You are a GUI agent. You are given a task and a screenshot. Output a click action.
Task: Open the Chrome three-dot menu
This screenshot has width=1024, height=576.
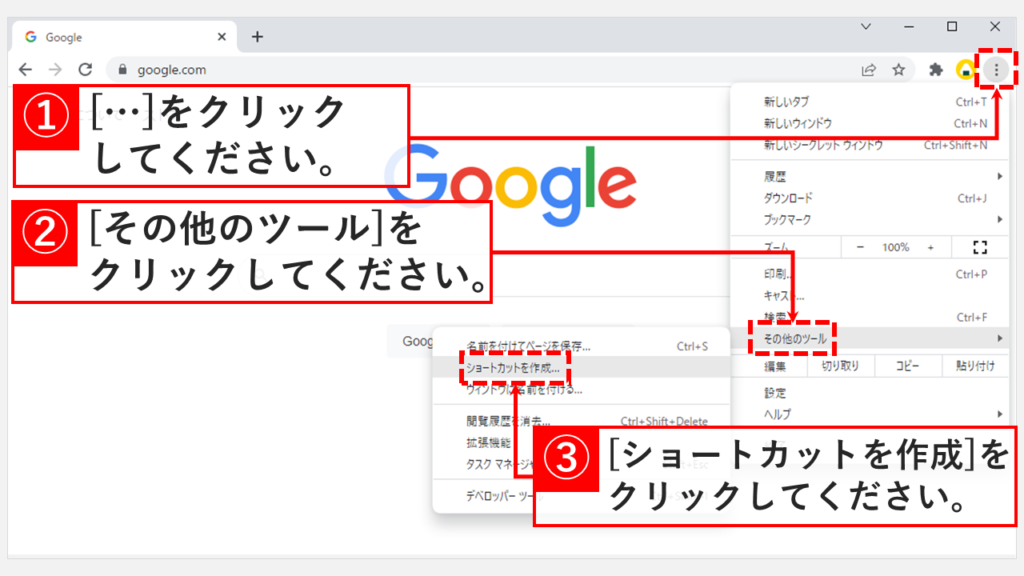996,69
